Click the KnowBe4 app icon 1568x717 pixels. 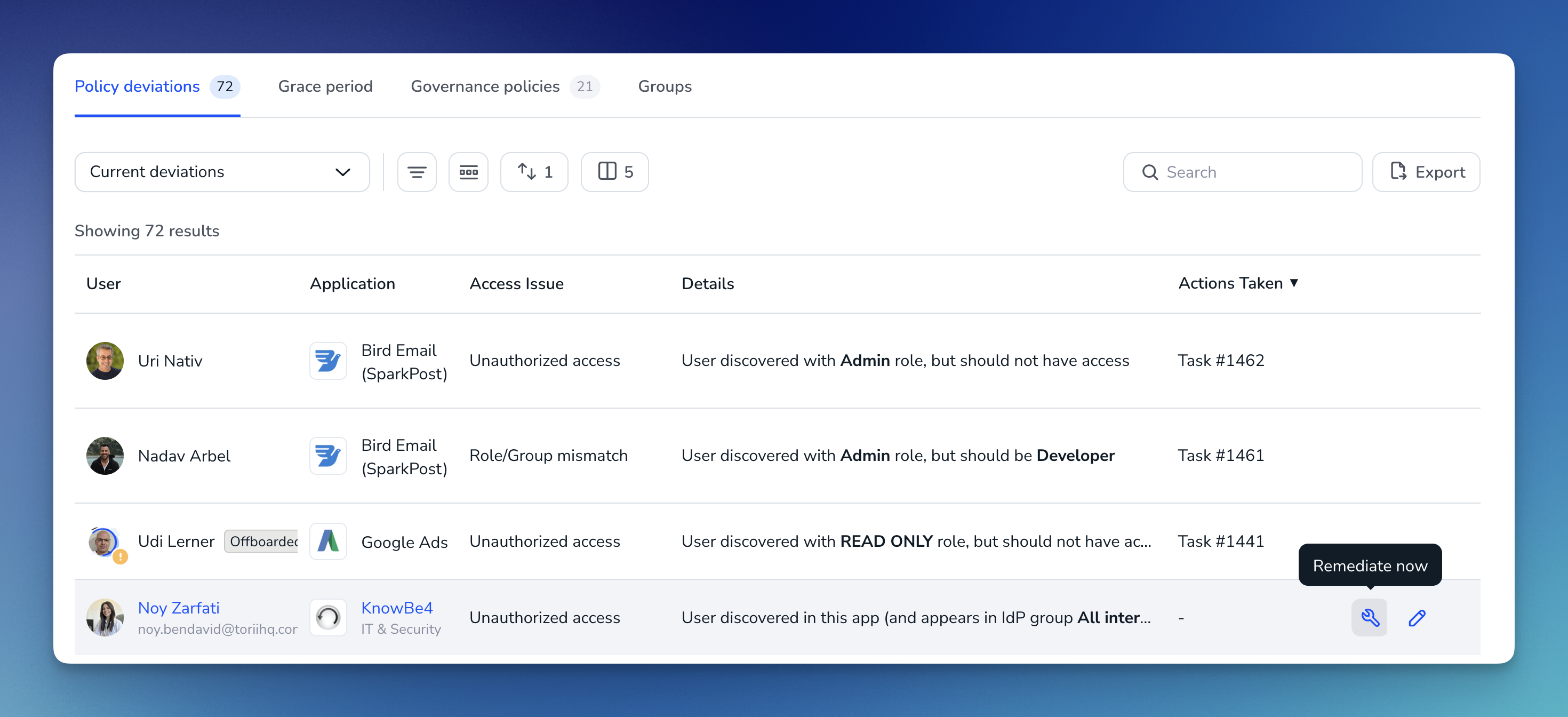pyautogui.click(x=328, y=617)
